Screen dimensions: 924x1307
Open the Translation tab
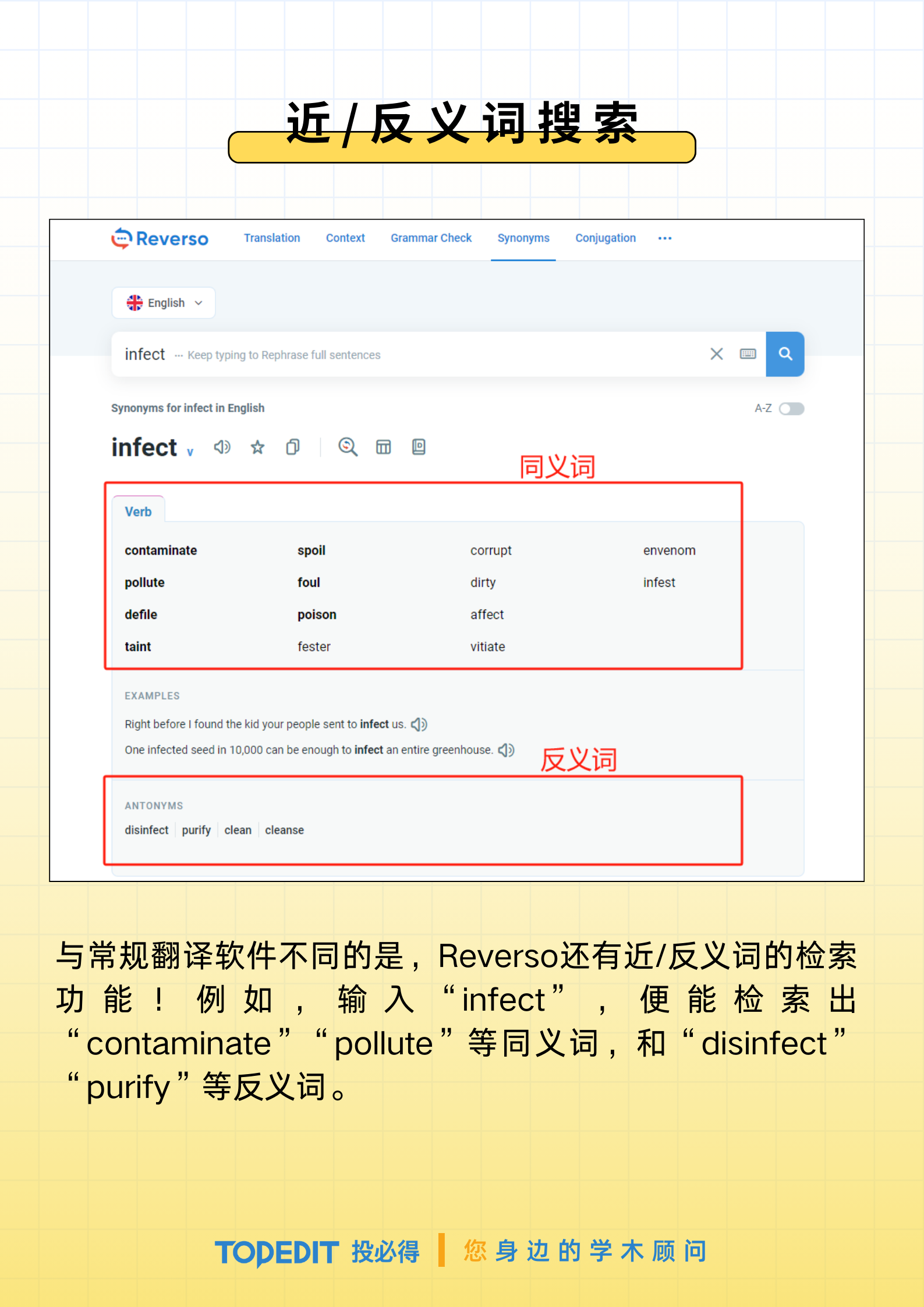(x=272, y=238)
